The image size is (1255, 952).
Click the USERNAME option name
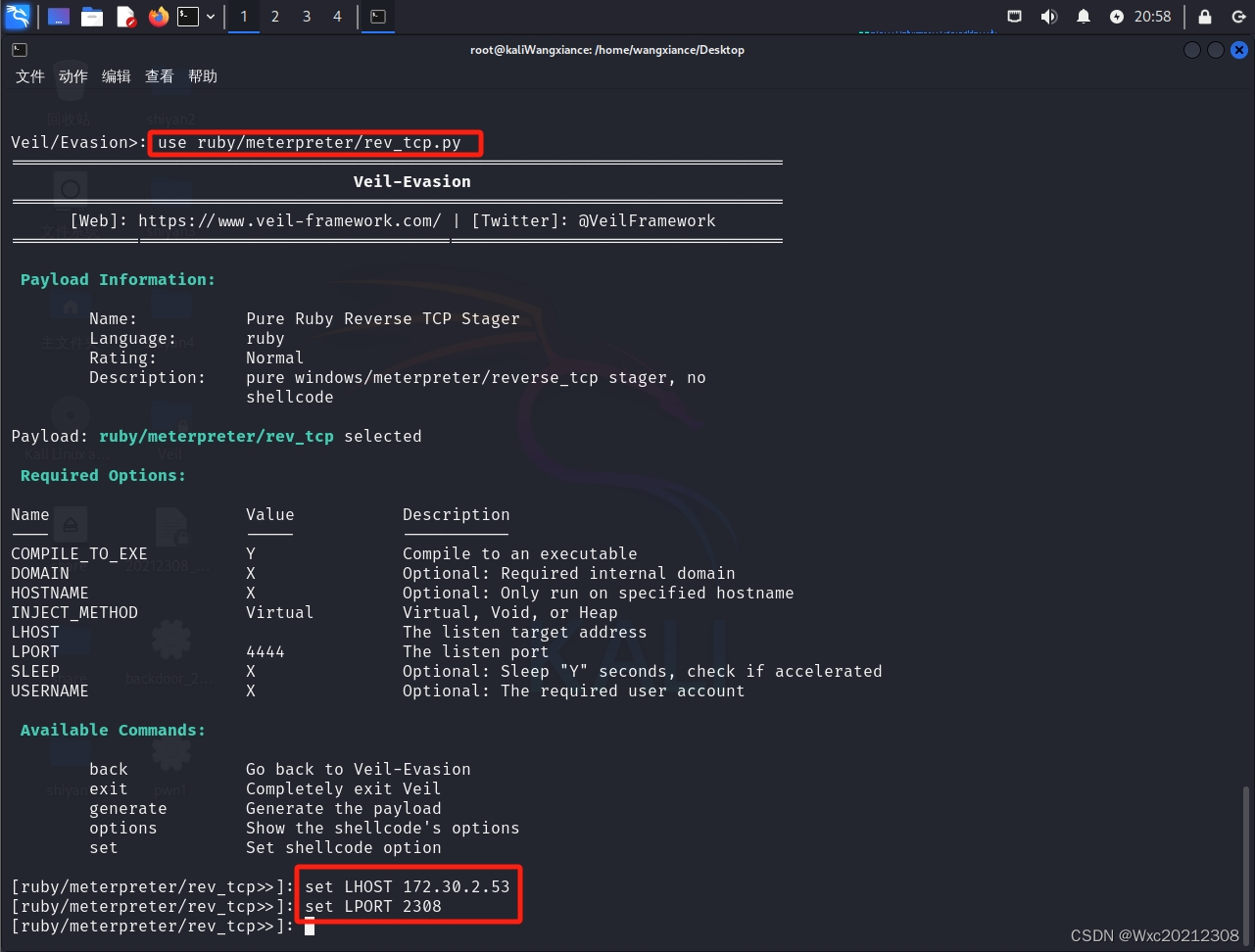(50, 691)
